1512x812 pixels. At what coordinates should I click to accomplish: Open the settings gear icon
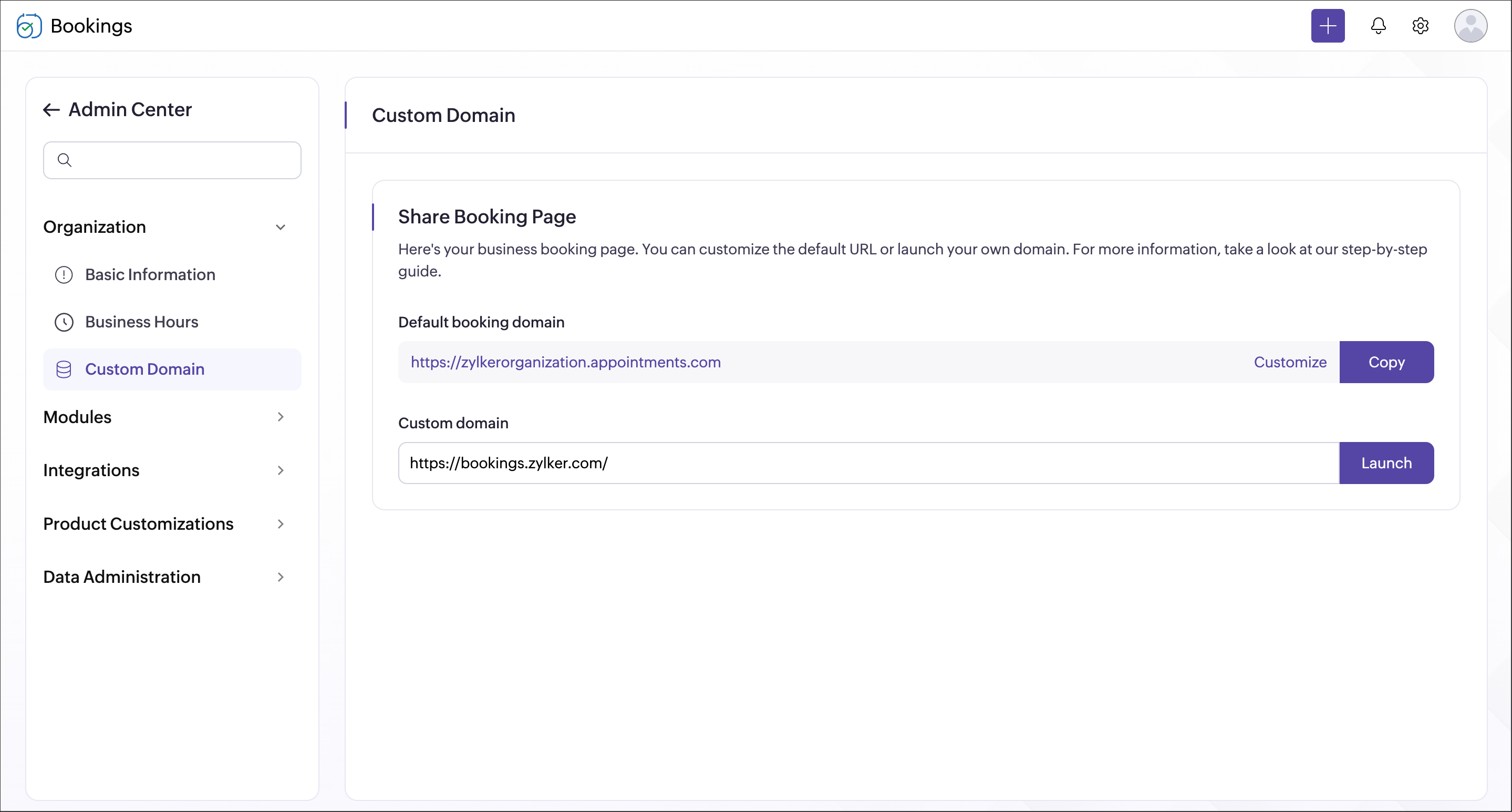tap(1421, 26)
